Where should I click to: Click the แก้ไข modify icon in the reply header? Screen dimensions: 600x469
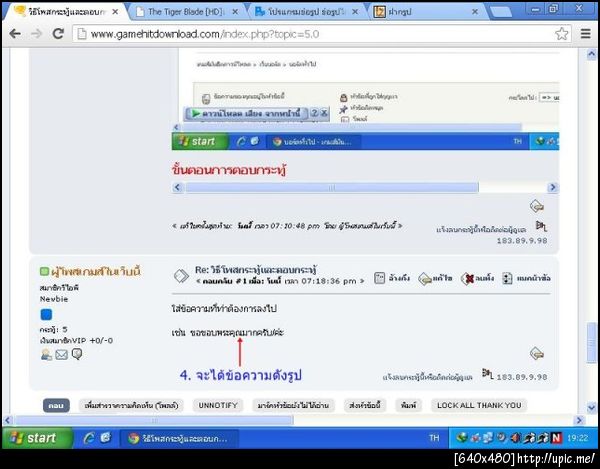point(425,279)
